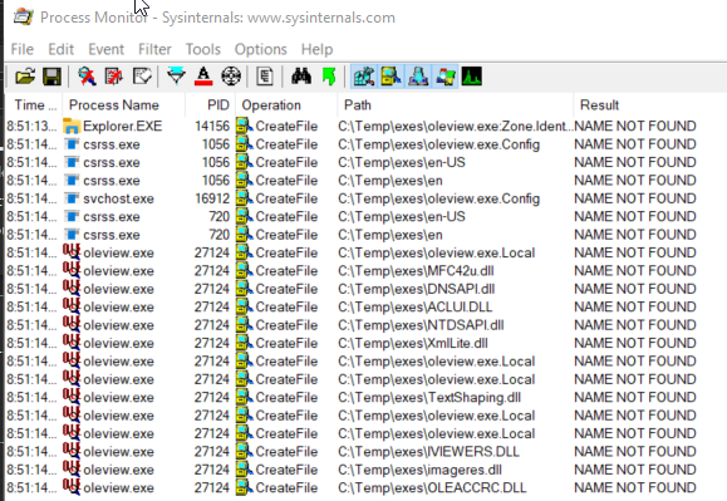Click the svchost.exe process icon
This screenshot has width=727, height=501.
pos(72,198)
